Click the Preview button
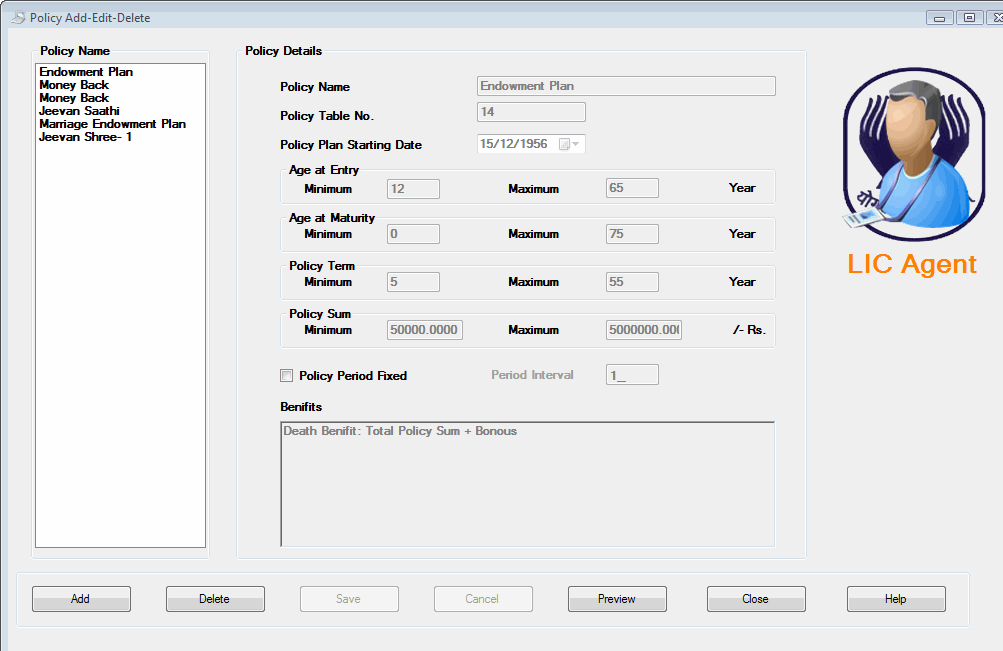This screenshot has width=1003, height=651. point(616,598)
